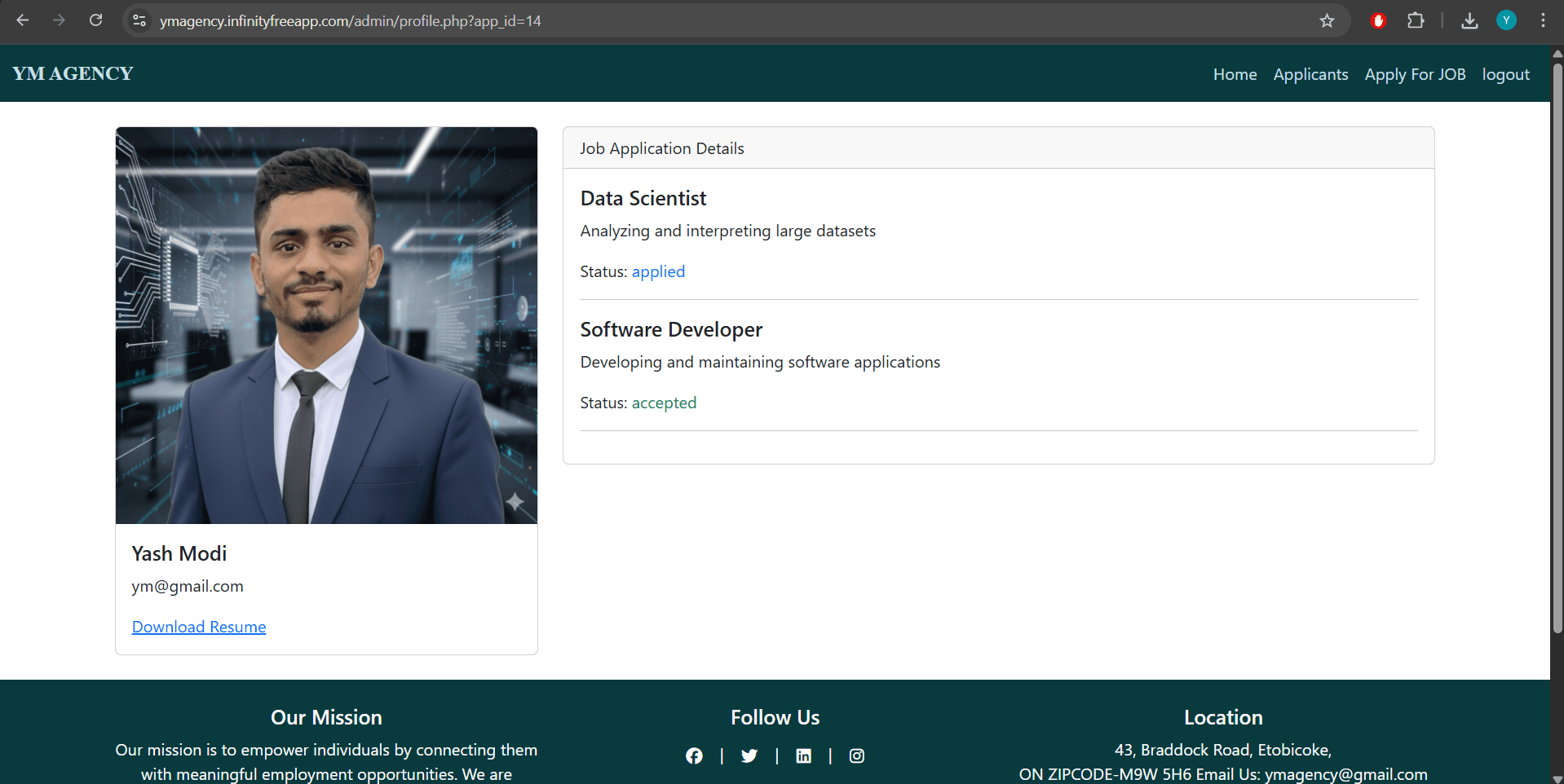Open the Twitter social icon
Image resolution: width=1564 pixels, height=784 pixels.
click(749, 756)
